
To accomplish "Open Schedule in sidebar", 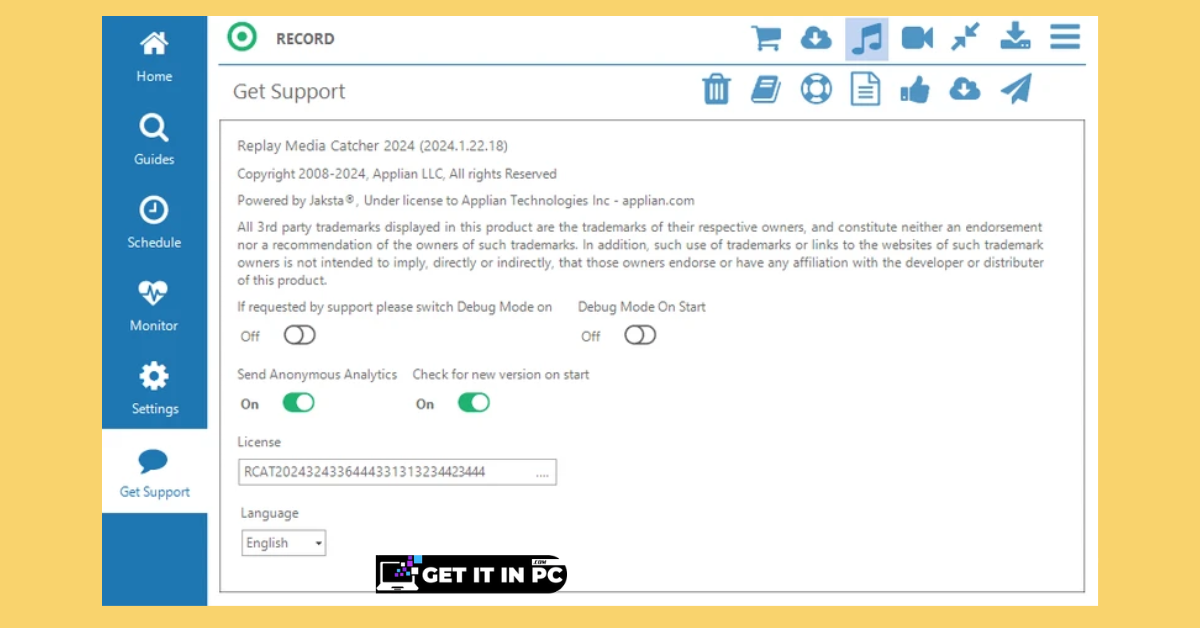I will [154, 223].
